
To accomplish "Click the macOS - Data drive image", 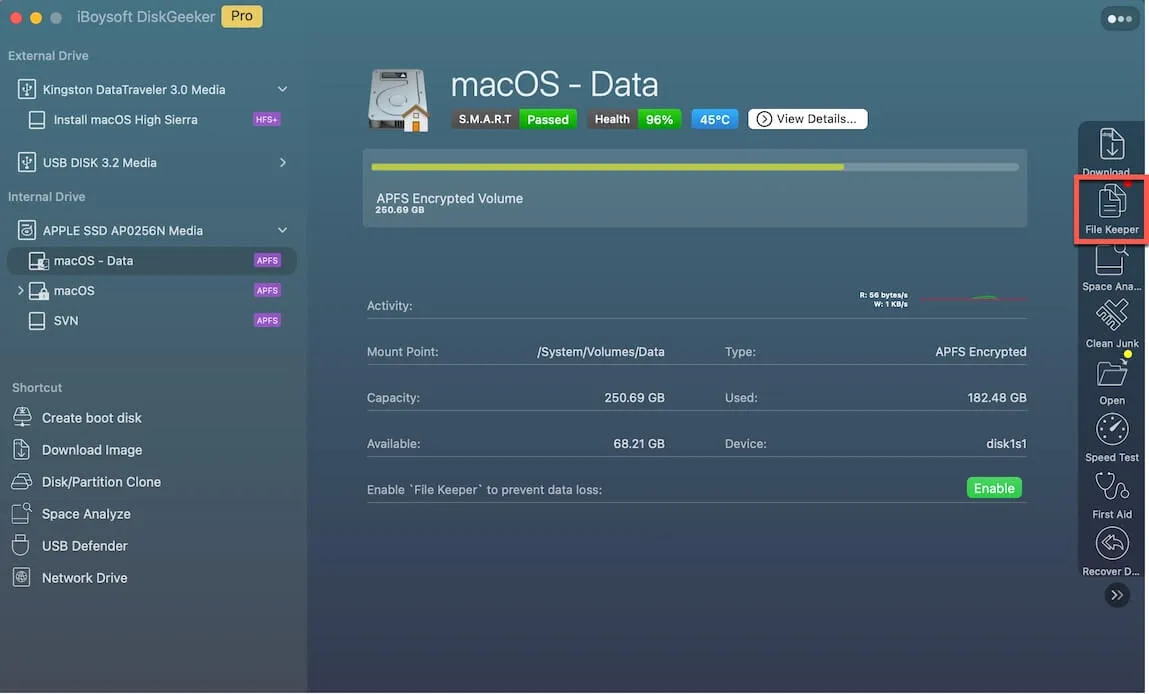I will point(398,100).
